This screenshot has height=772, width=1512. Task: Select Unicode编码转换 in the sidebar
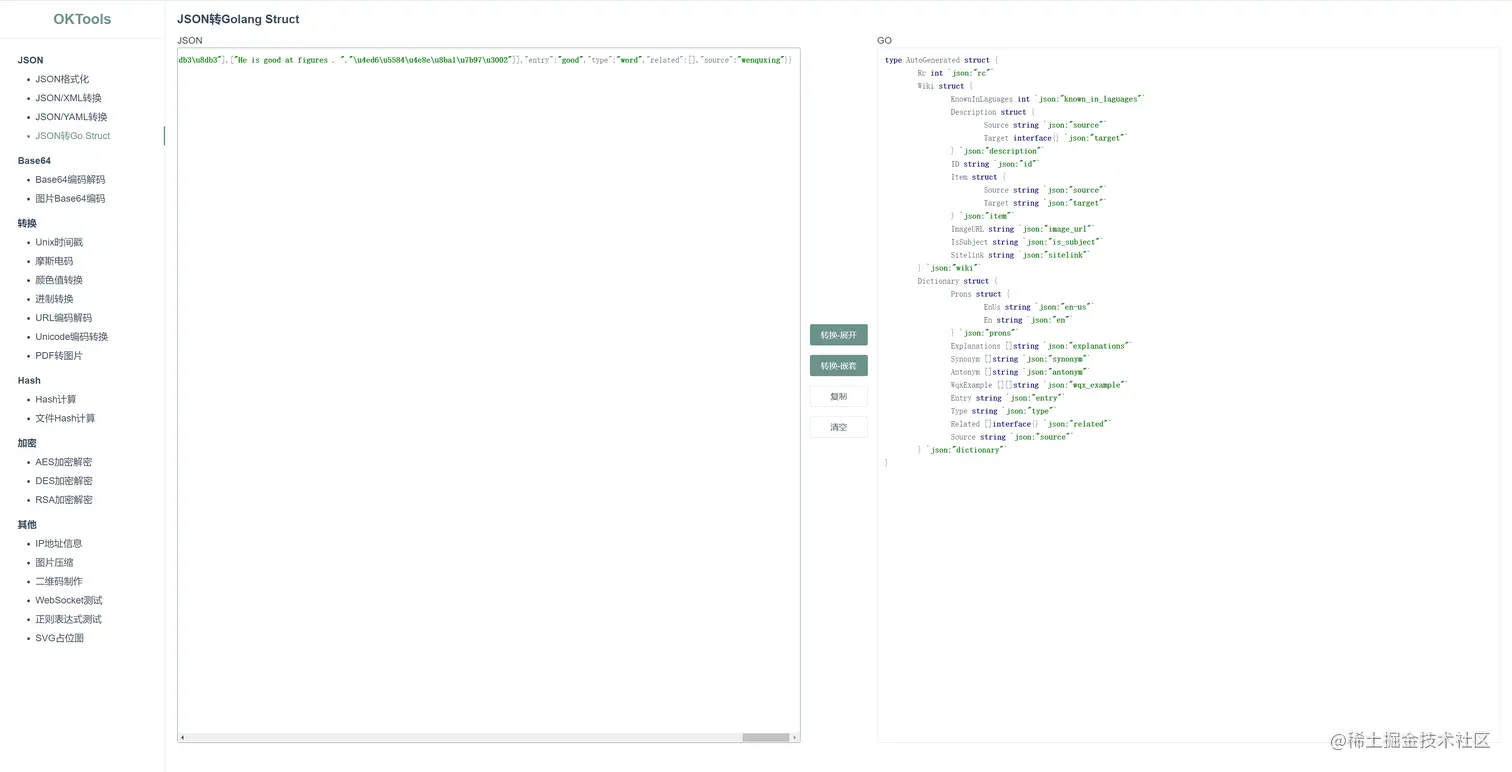[72, 337]
